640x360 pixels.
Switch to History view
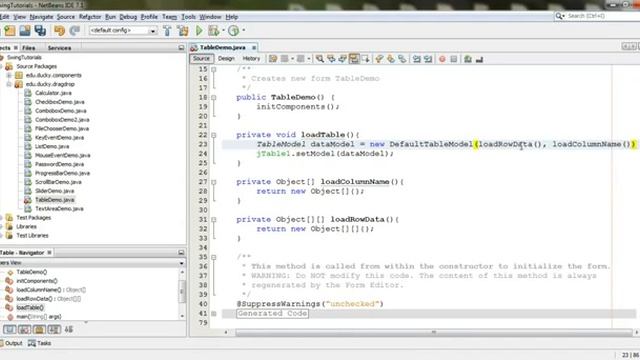point(251,59)
